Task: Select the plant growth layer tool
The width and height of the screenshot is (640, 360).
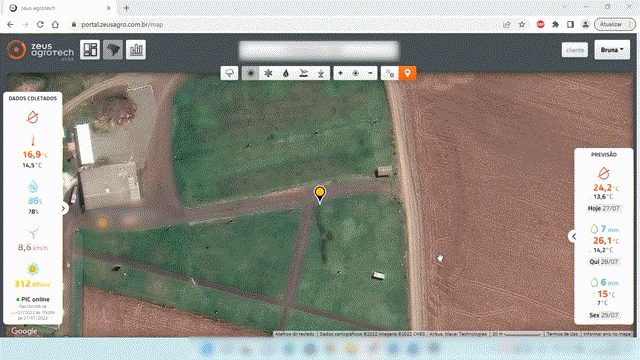Action: pyautogui.click(x=321, y=73)
